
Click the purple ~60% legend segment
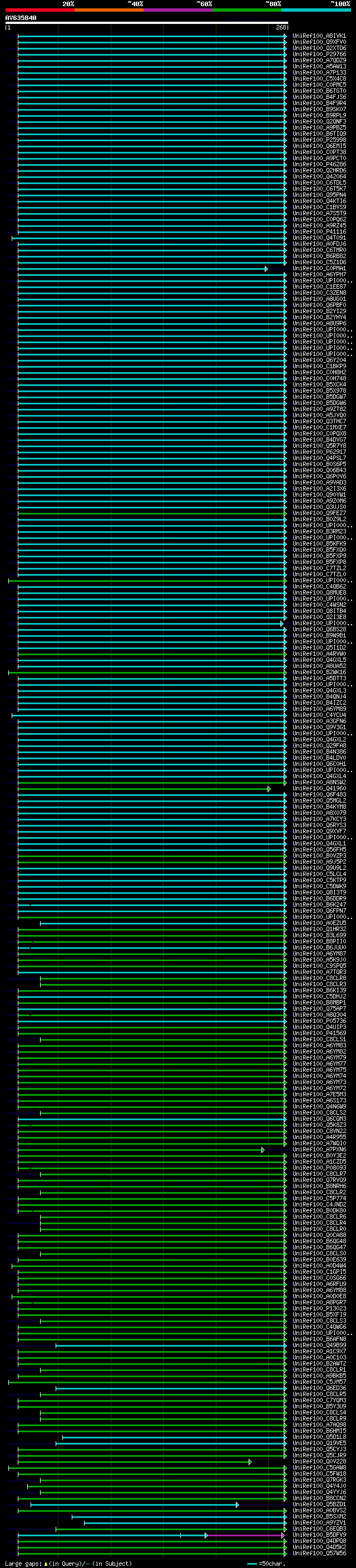[x=177, y=10]
